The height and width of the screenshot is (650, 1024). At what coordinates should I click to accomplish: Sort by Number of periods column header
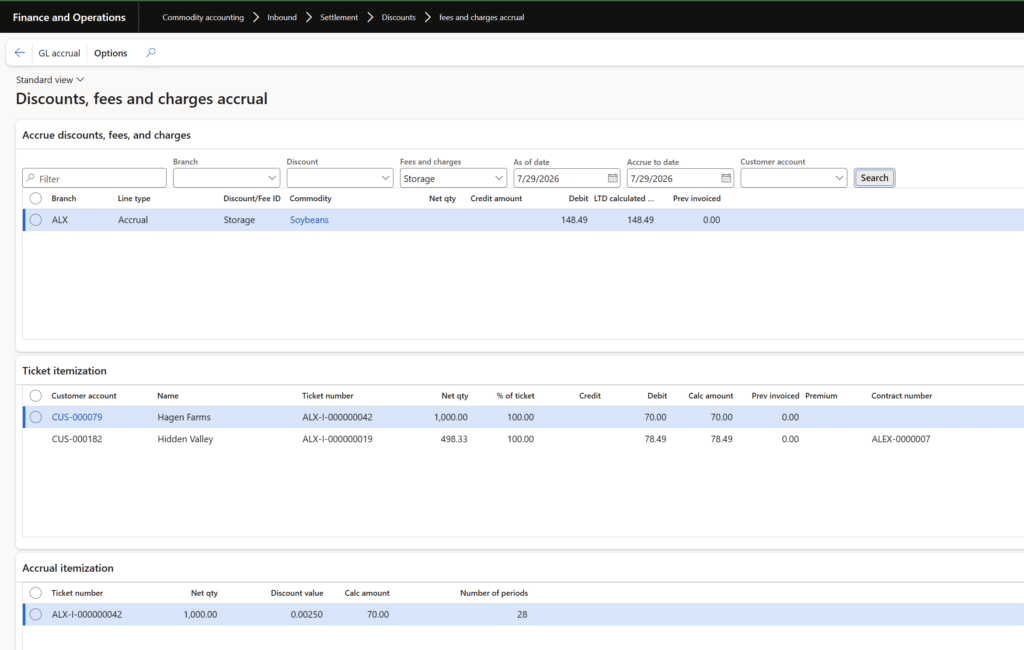point(494,593)
